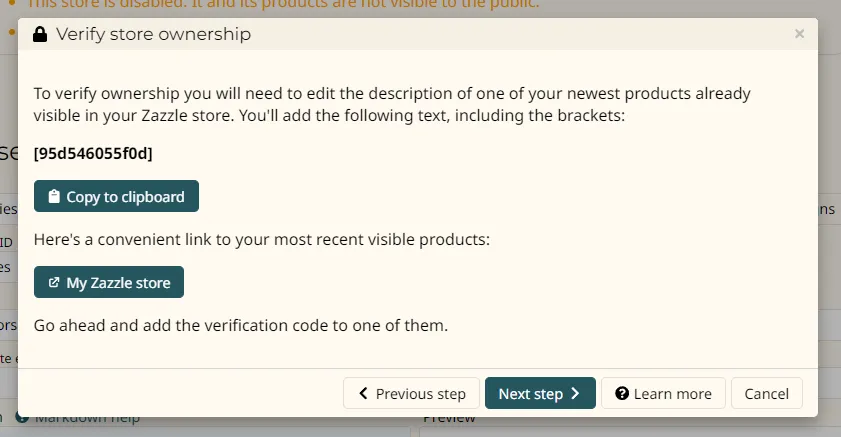This screenshot has height=437, width=841.
Task: Click the right chevron on Next step
Action: tap(575, 394)
